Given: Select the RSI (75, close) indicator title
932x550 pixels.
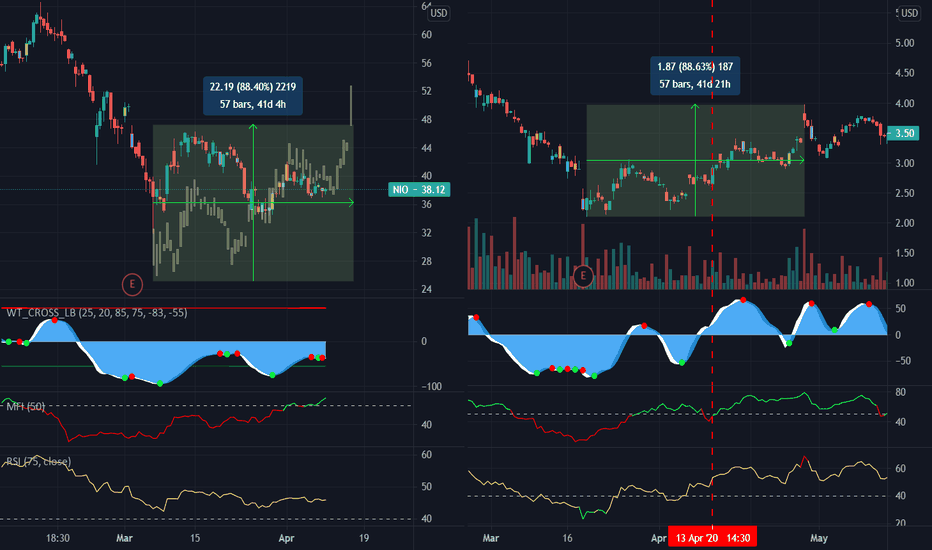Looking at the screenshot, I should pyautogui.click(x=39, y=461).
